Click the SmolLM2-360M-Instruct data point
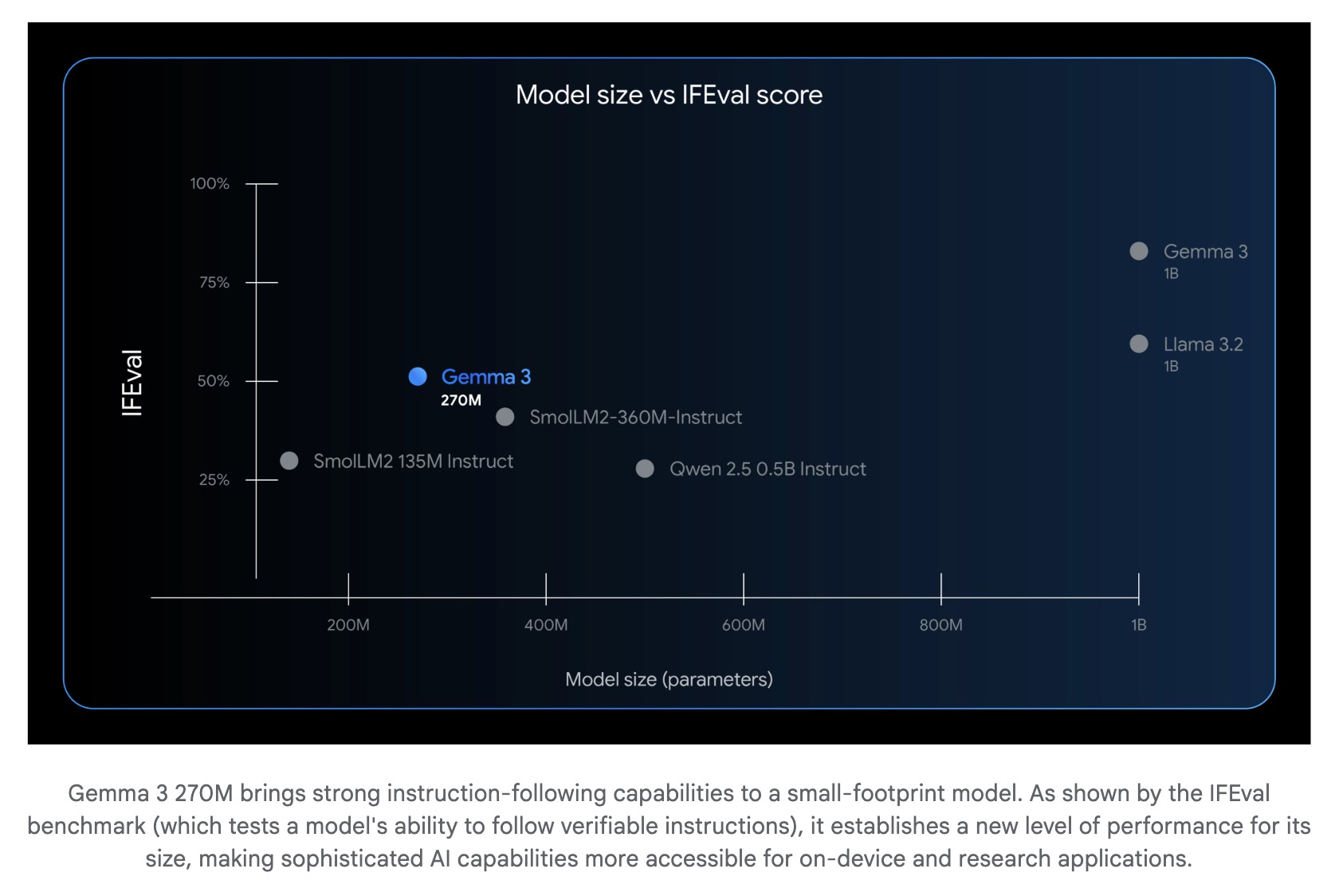 tap(505, 417)
